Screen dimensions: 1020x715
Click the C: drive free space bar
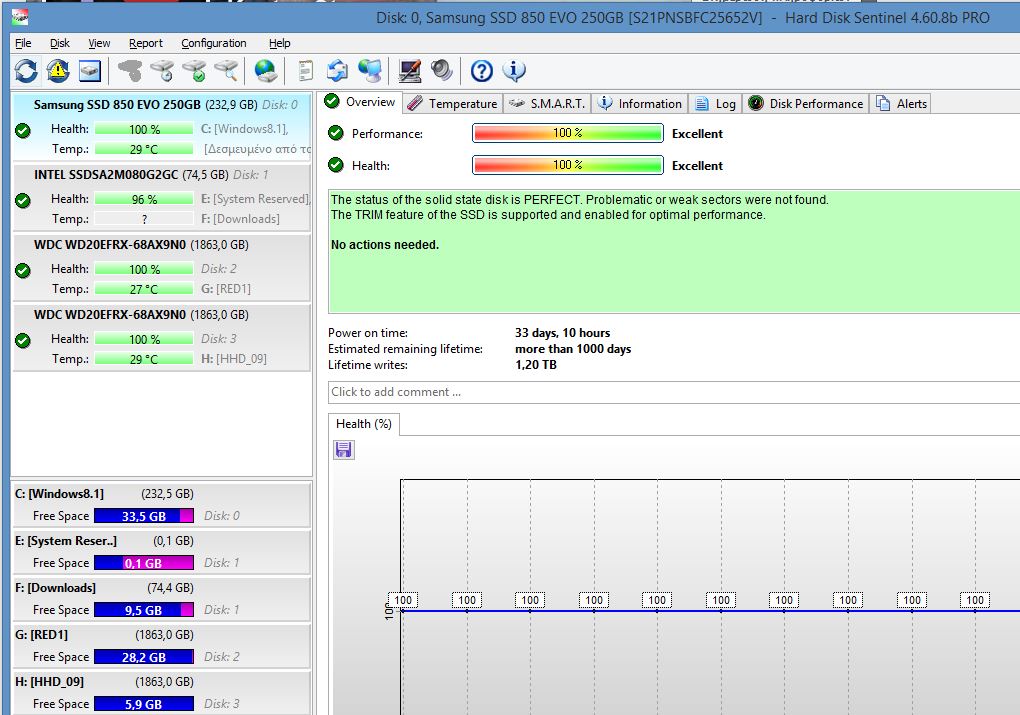click(143, 516)
